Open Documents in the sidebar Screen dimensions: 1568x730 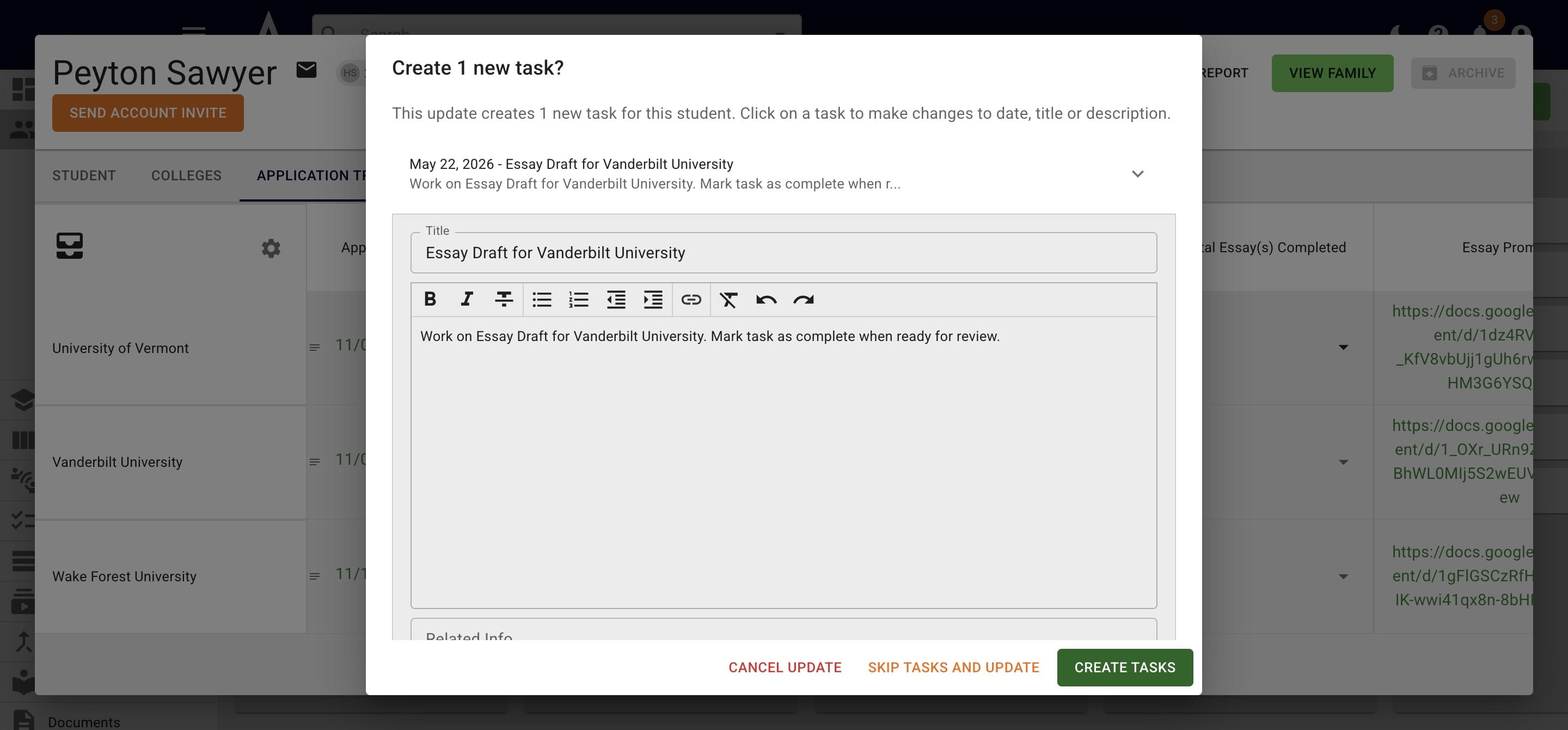[x=84, y=722]
